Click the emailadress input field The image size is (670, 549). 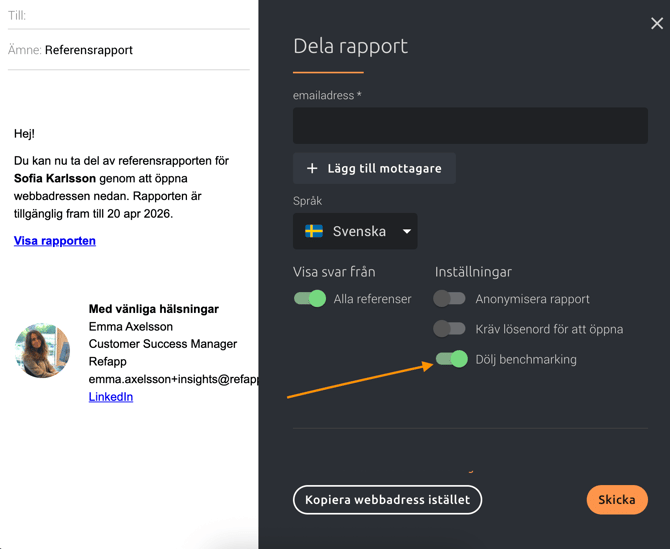click(x=470, y=126)
